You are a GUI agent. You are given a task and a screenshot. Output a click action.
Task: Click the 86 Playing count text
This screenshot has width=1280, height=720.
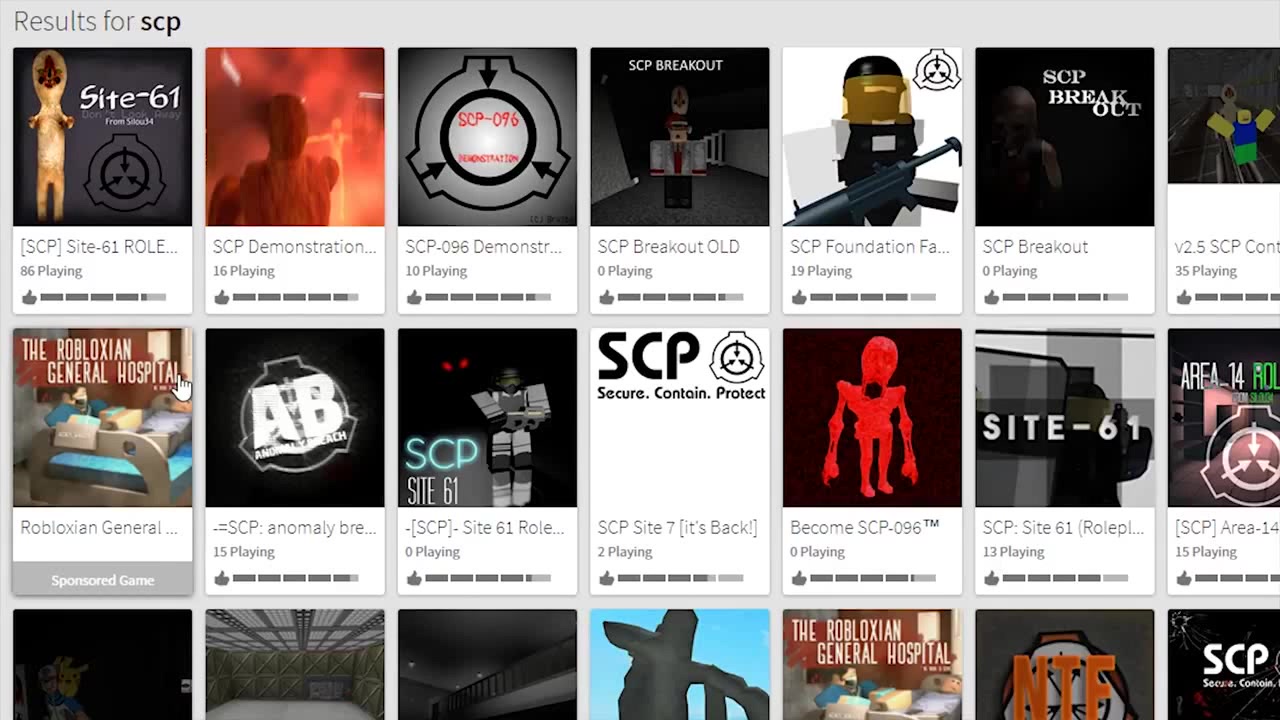51,271
